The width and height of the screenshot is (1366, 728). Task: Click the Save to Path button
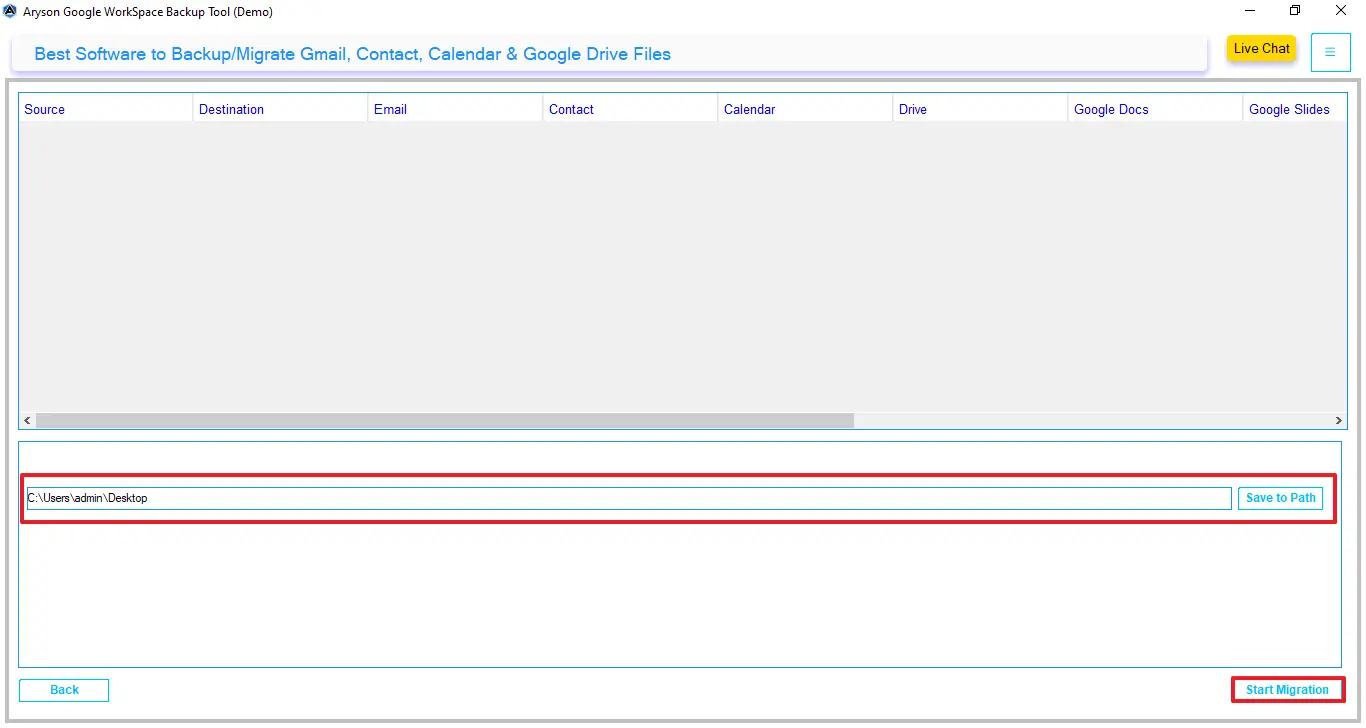pos(1280,497)
